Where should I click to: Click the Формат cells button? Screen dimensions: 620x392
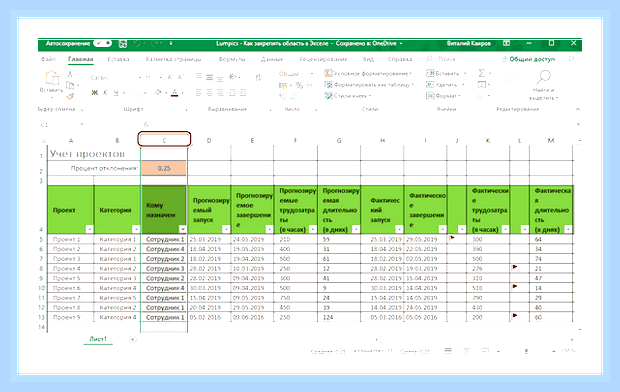tap(443, 96)
